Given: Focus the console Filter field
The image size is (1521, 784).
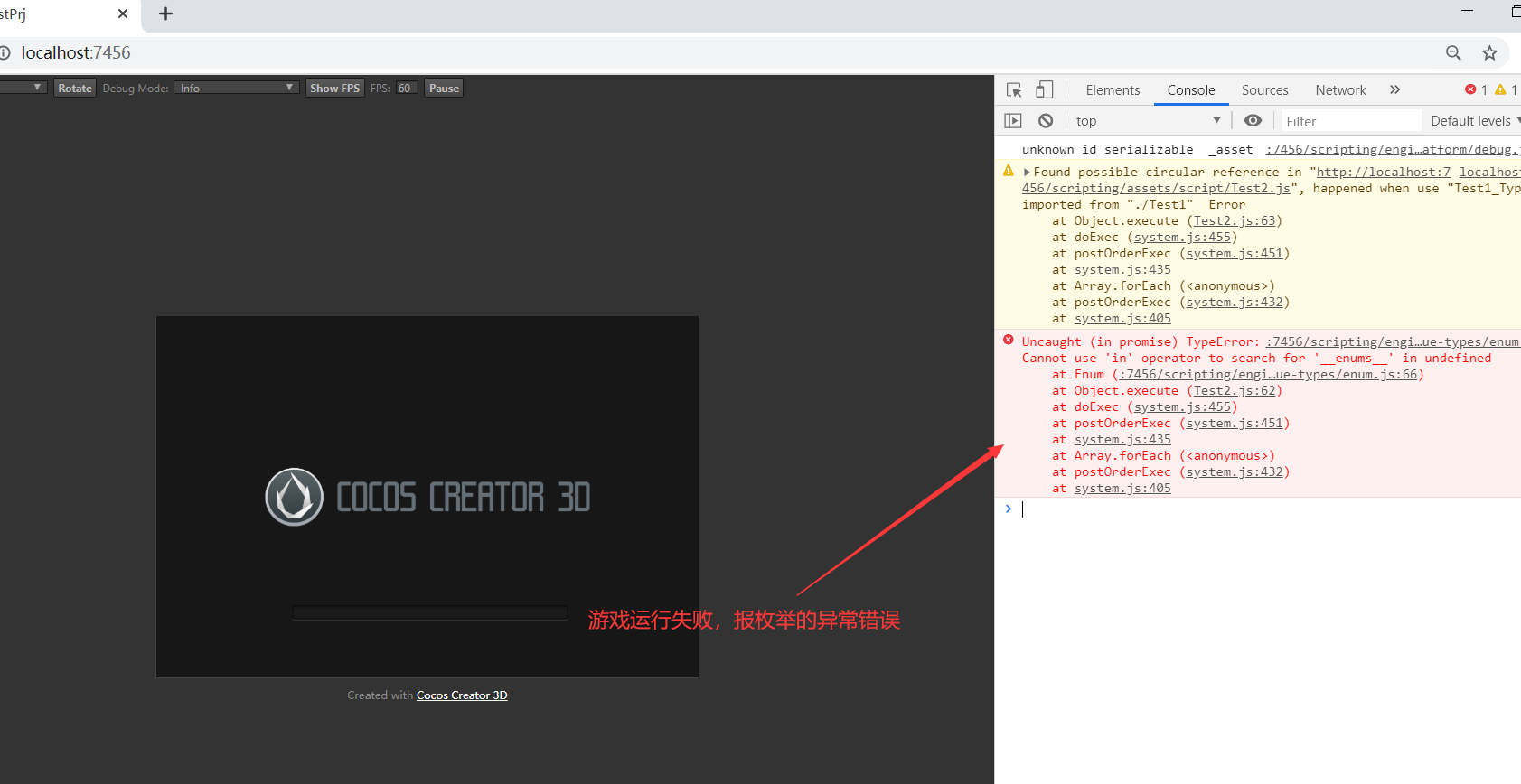Looking at the screenshot, I should 1351,121.
